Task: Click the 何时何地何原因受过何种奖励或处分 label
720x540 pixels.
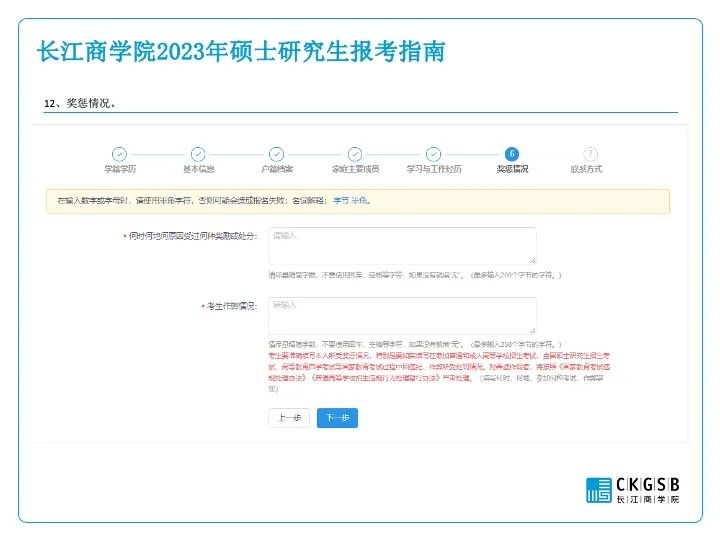Action: [x=190, y=236]
